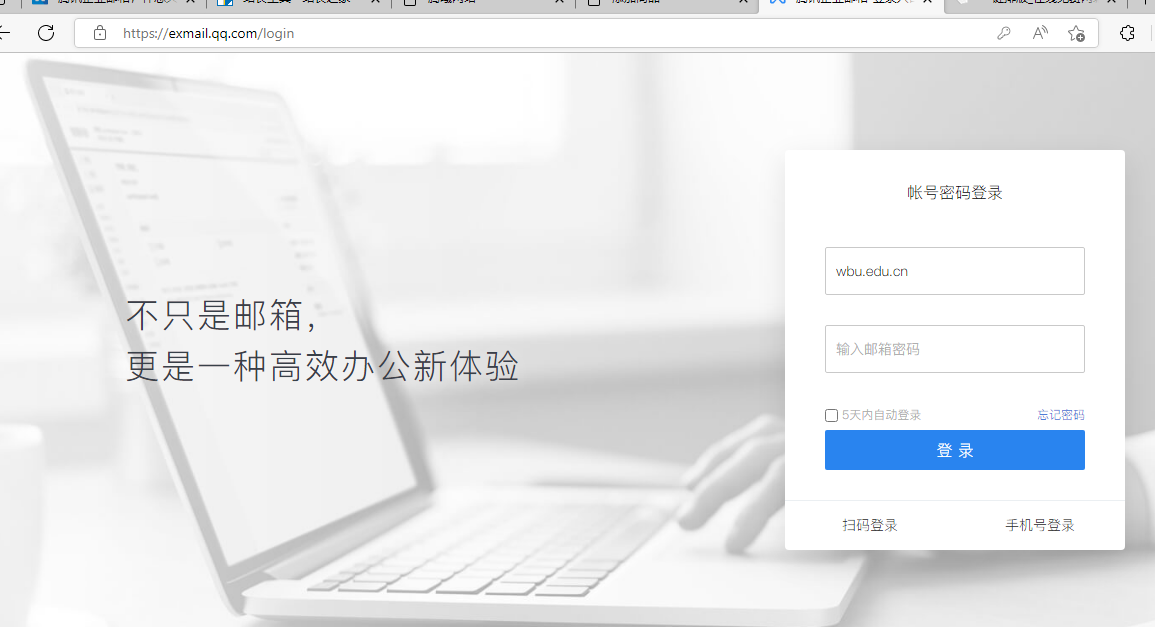
Task: Add this page to favorites
Action: coord(1075,33)
